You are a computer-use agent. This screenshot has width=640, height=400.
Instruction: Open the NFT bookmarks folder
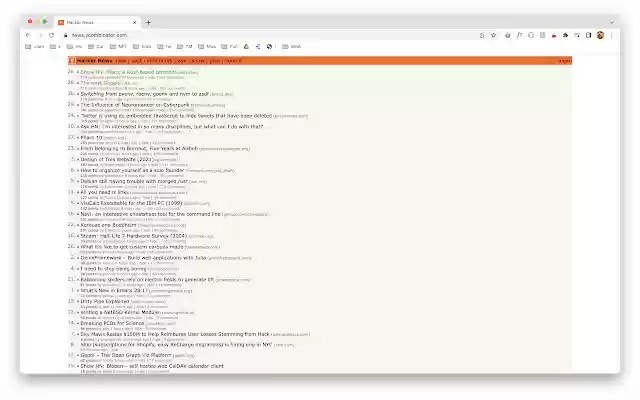click(x=118, y=47)
